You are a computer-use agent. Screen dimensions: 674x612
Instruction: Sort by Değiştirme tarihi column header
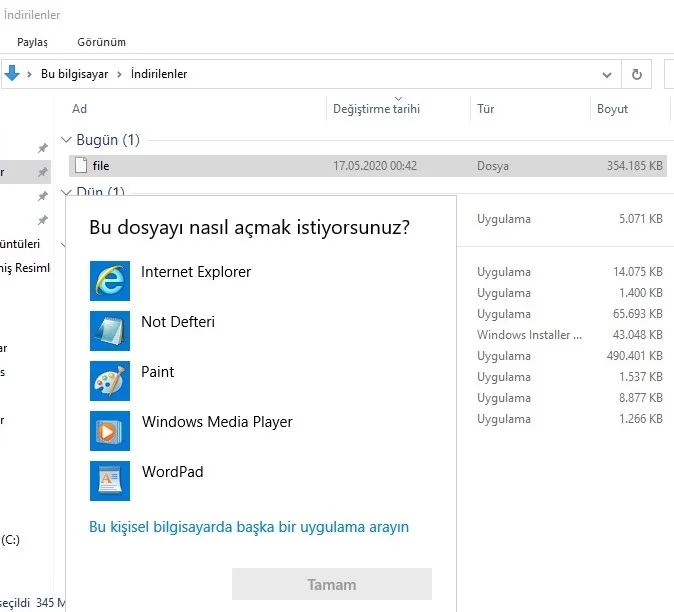point(377,109)
